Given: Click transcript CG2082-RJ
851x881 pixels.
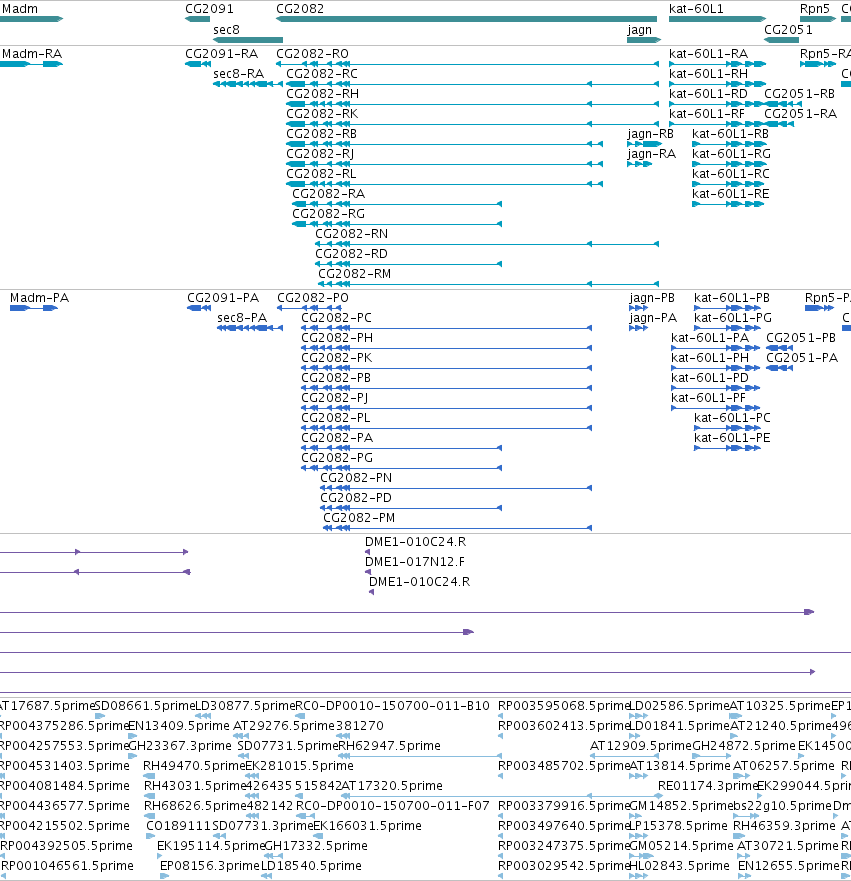Looking at the screenshot, I should pos(320,154).
